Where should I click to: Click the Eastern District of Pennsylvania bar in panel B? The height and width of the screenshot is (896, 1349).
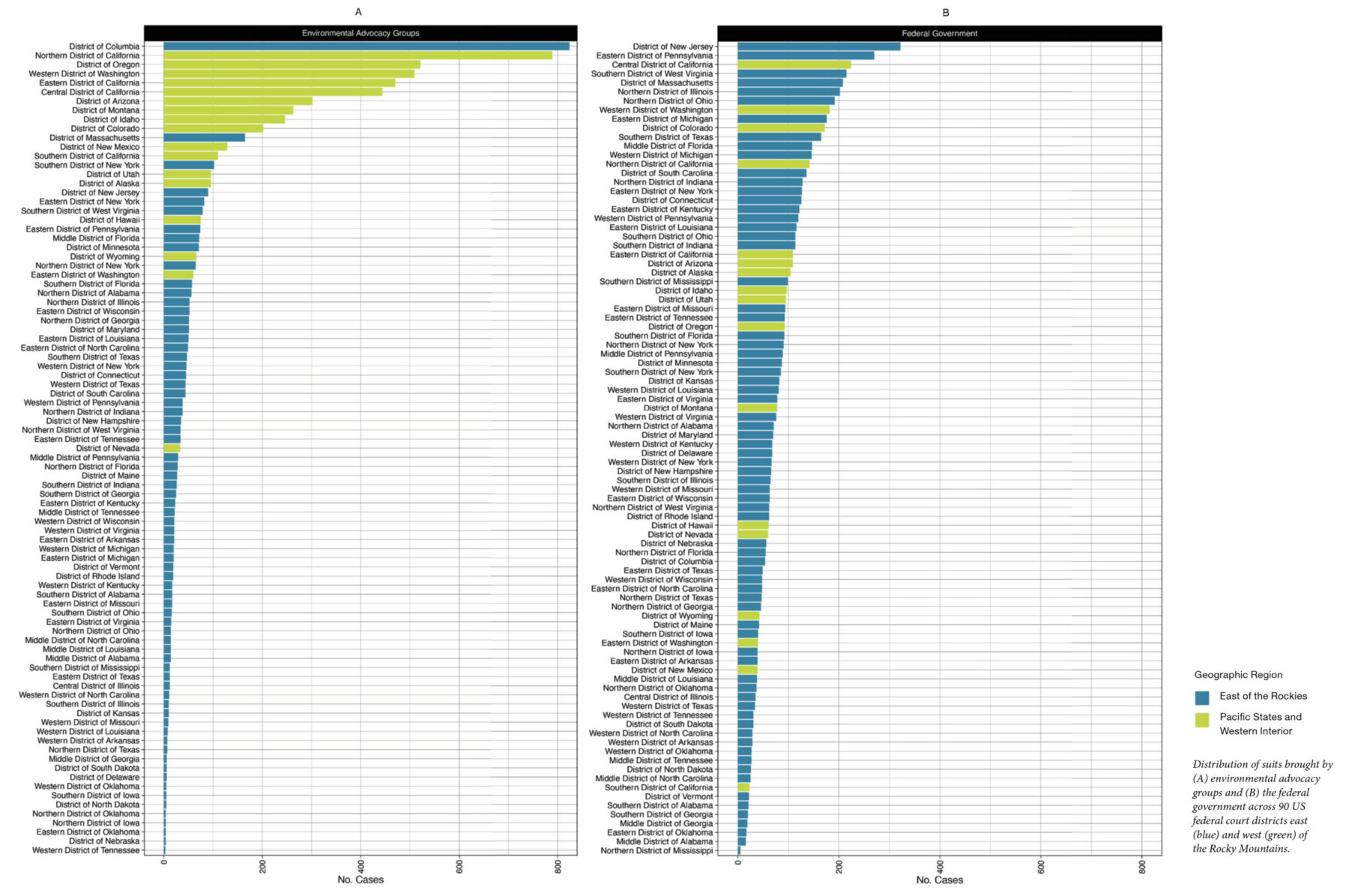[x=806, y=55]
